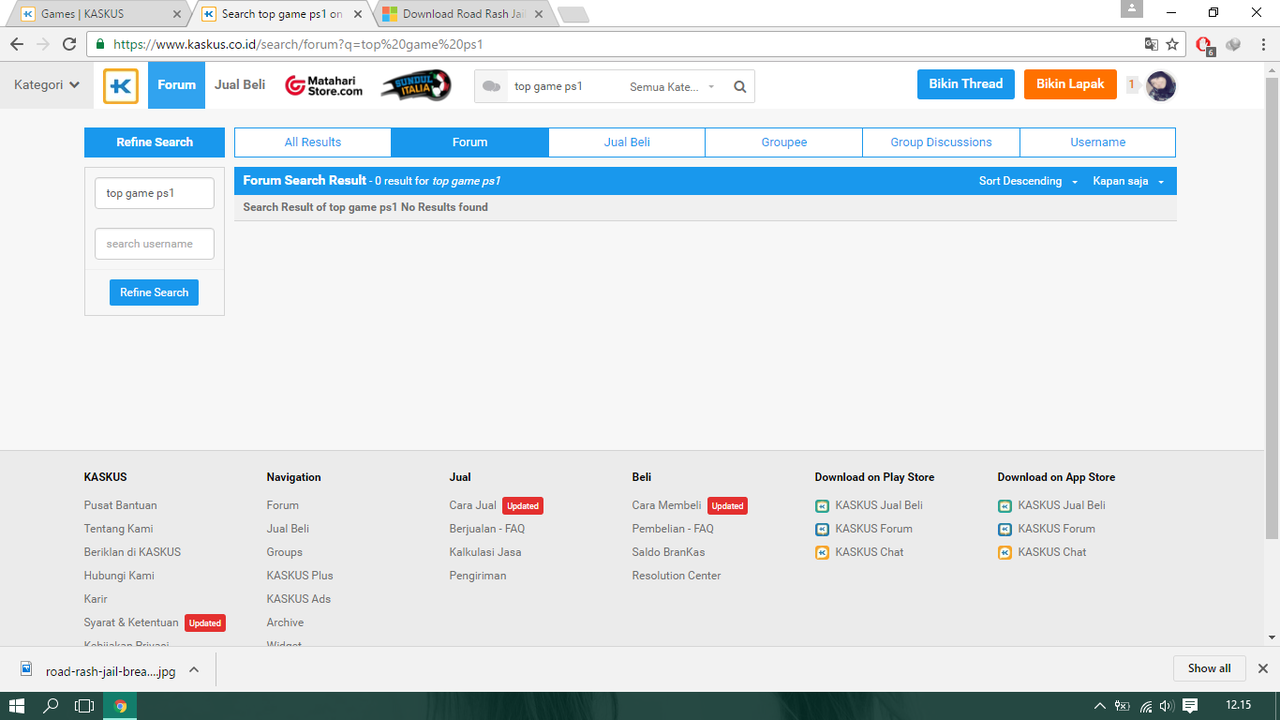Open the Matahari Store banner

[323, 86]
